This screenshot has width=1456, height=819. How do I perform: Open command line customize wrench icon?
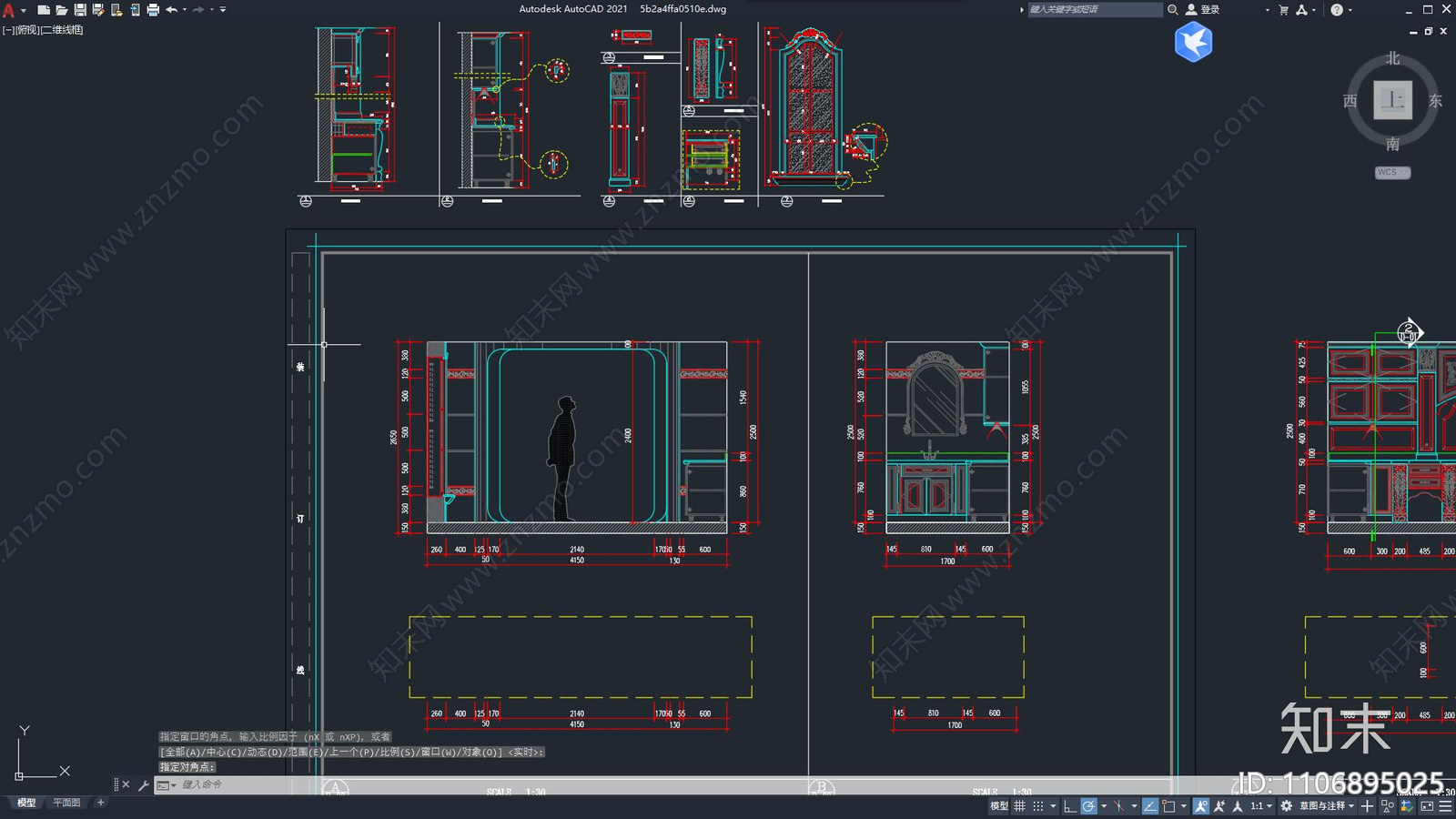tap(143, 784)
